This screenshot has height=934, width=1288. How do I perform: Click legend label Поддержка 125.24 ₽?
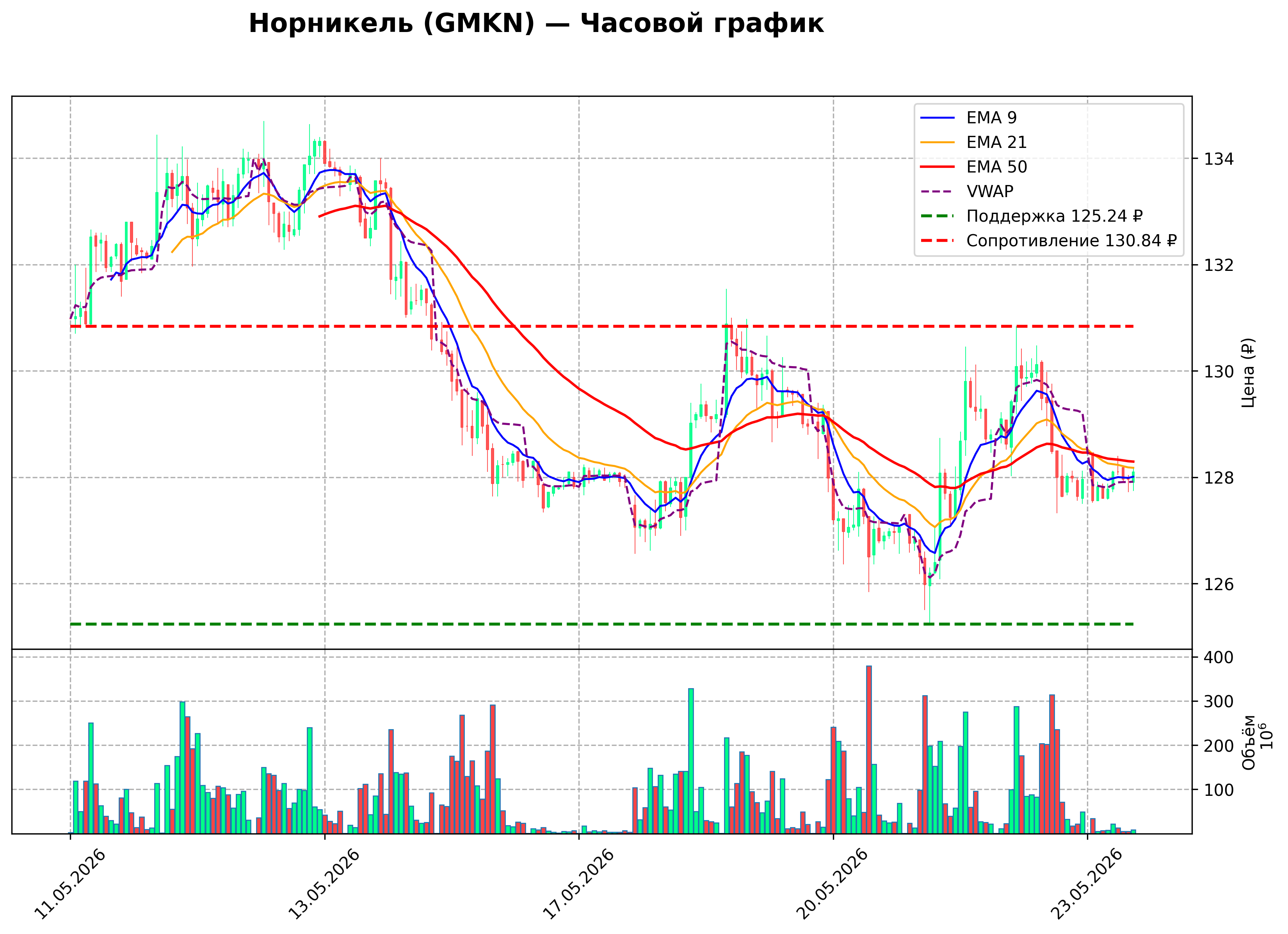(1054, 216)
